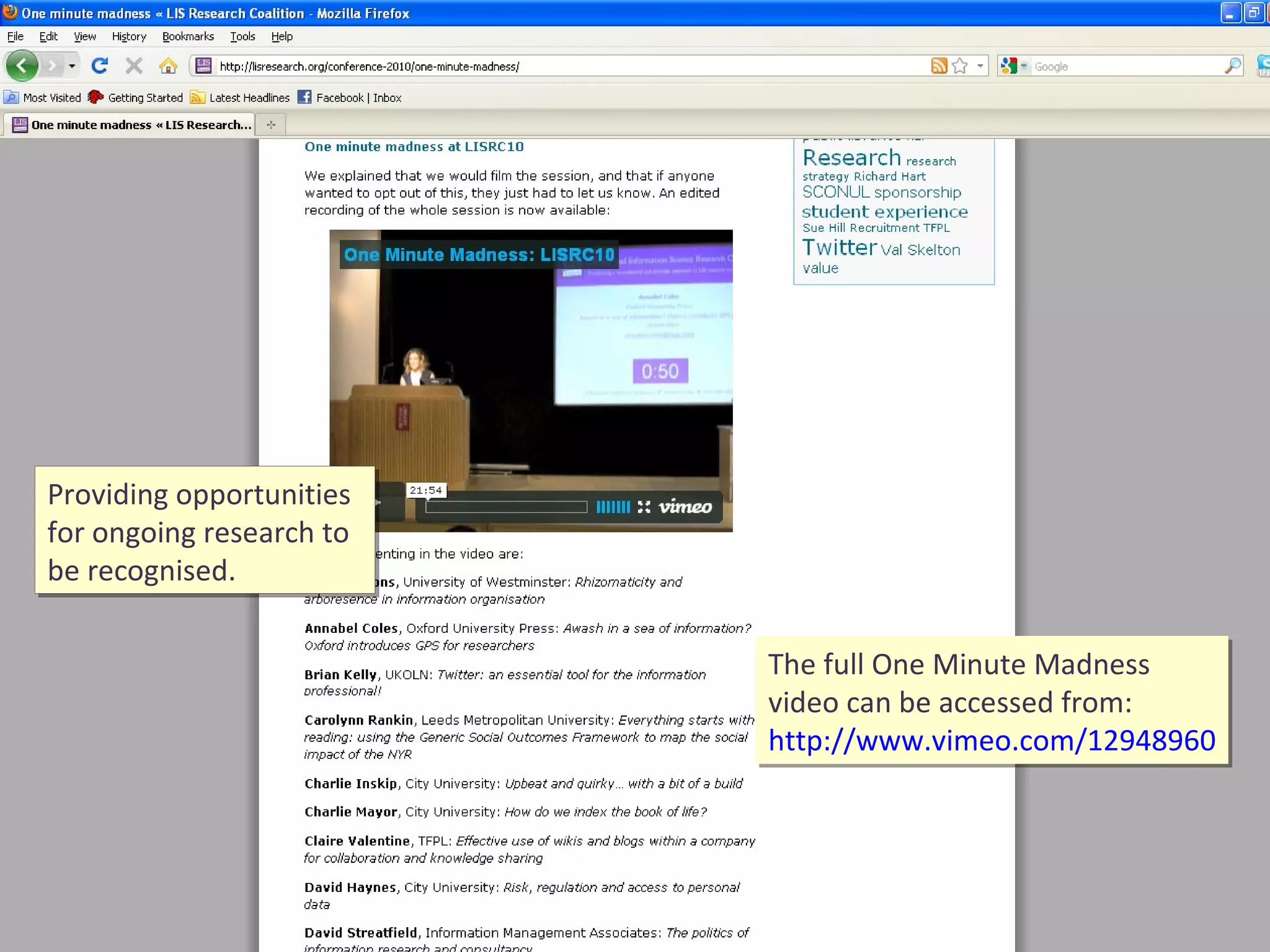Image resolution: width=1270 pixels, height=952 pixels.
Task: Open the Most Visited bookmarks folder
Action: point(42,97)
